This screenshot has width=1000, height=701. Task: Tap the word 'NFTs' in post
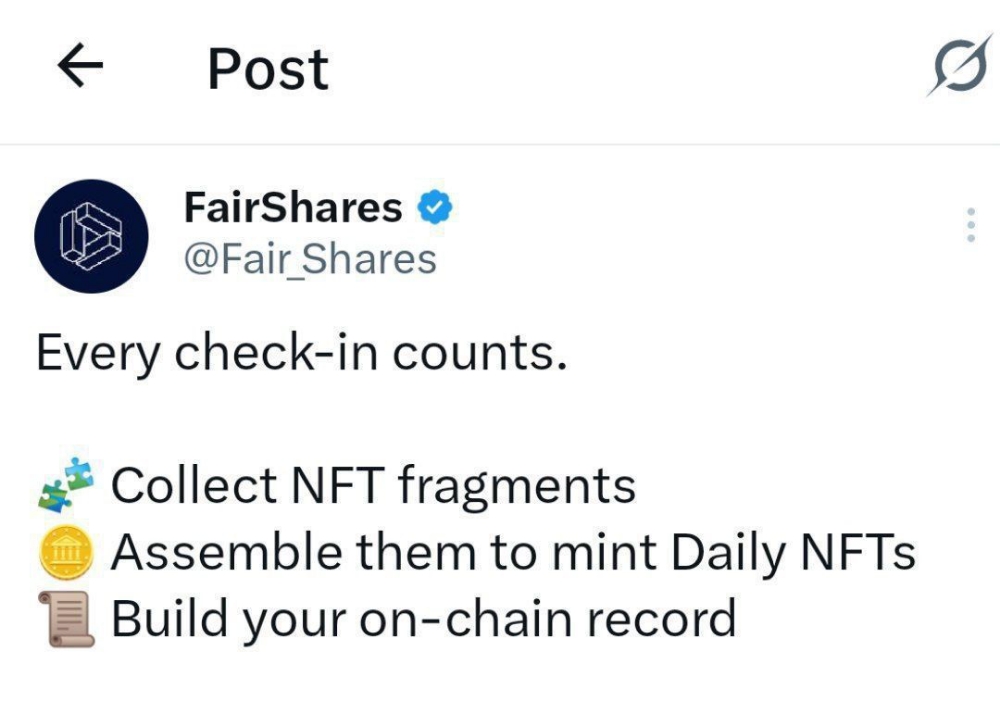tap(858, 552)
